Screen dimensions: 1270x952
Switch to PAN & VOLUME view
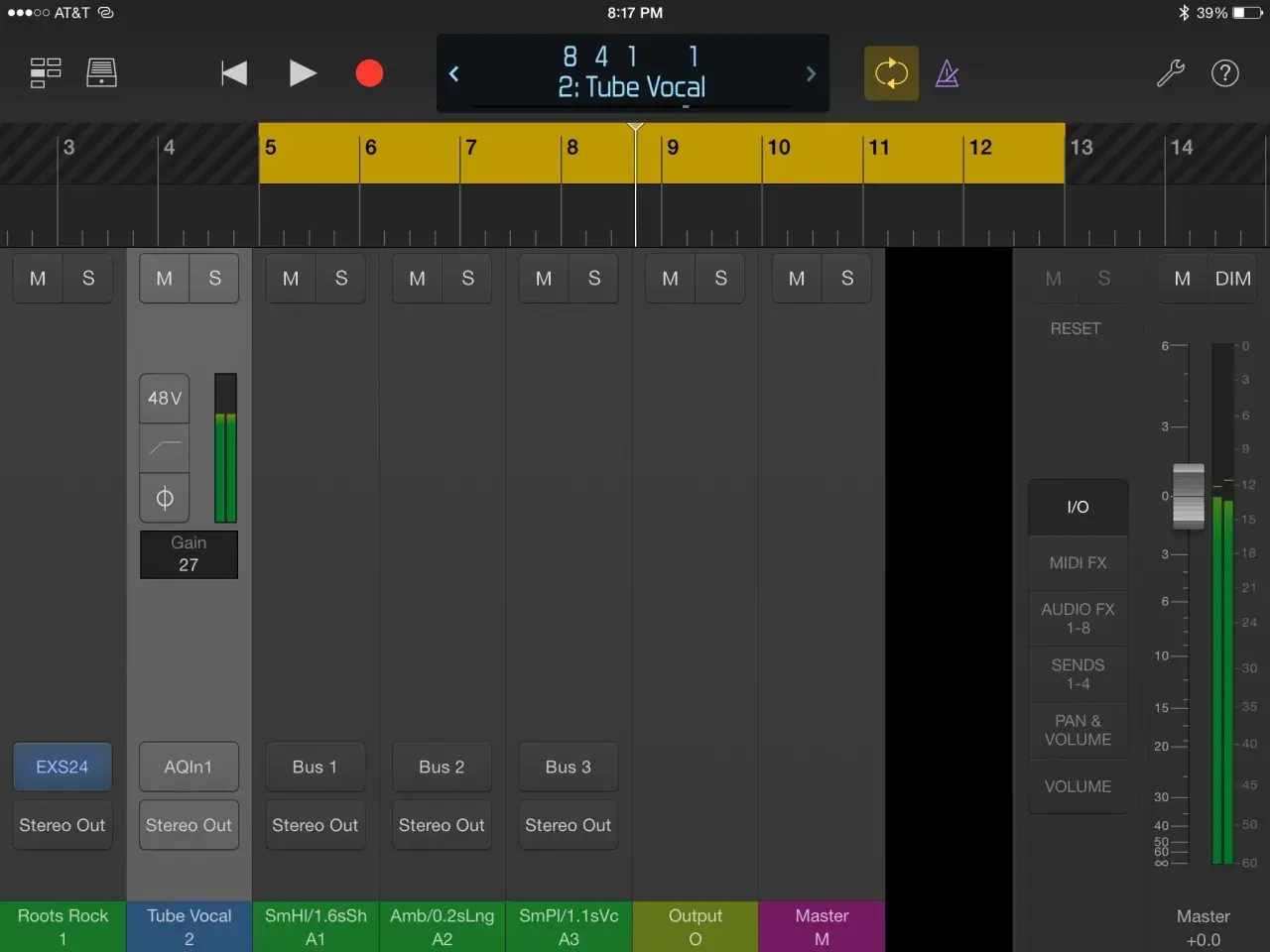(x=1078, y=730)
